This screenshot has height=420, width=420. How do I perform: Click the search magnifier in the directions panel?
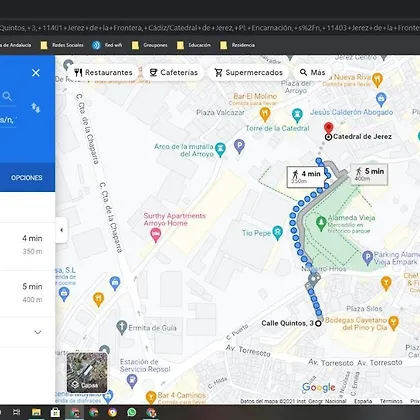pyautogui.click(x=7, y=97)
